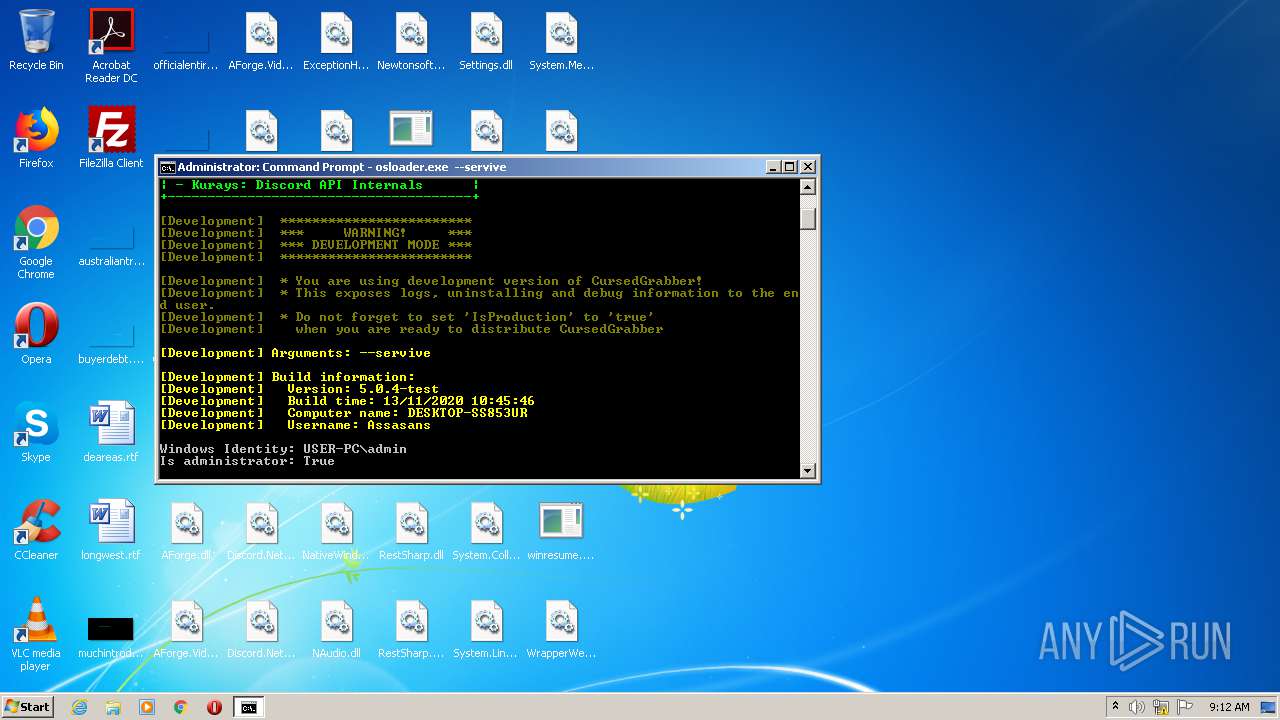
Task: Click the Command Prompt title bar text
Action: click(x=342, y=167)
